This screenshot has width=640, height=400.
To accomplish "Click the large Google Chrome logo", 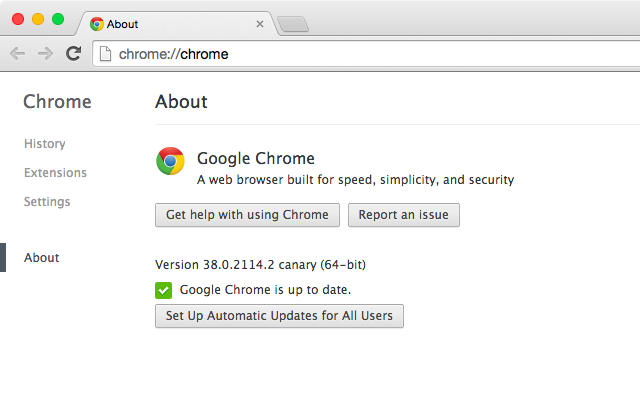I will pos(170,161).
